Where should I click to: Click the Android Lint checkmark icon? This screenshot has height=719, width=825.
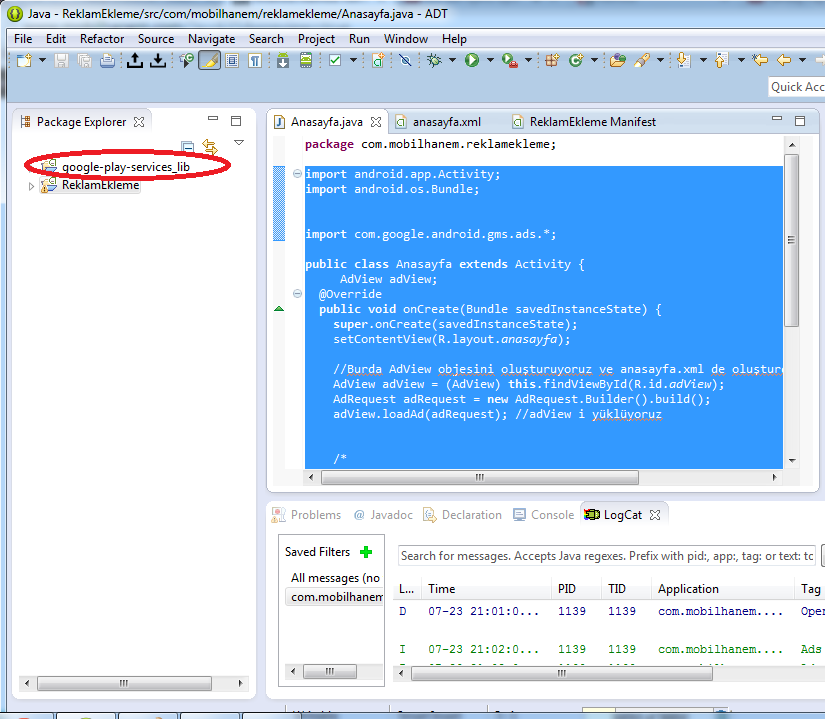pyautogui.click(x=335, y=60)
